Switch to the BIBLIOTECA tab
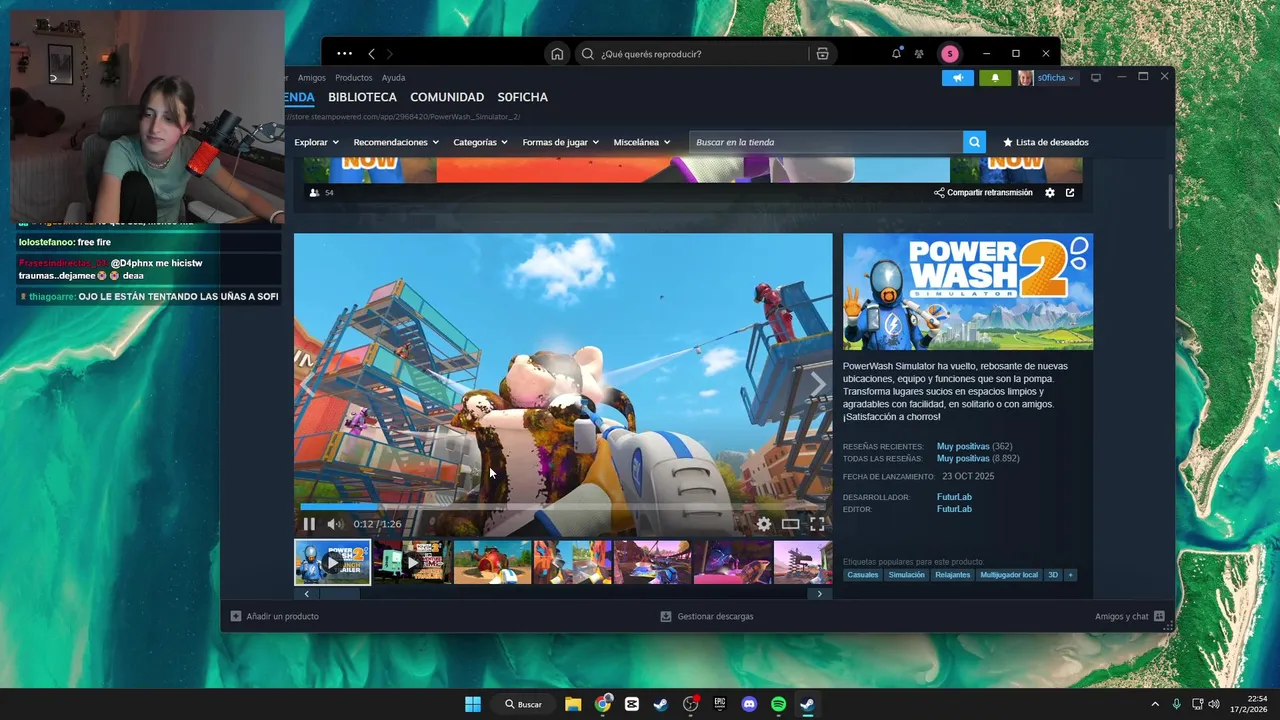 tap(362, 97)
